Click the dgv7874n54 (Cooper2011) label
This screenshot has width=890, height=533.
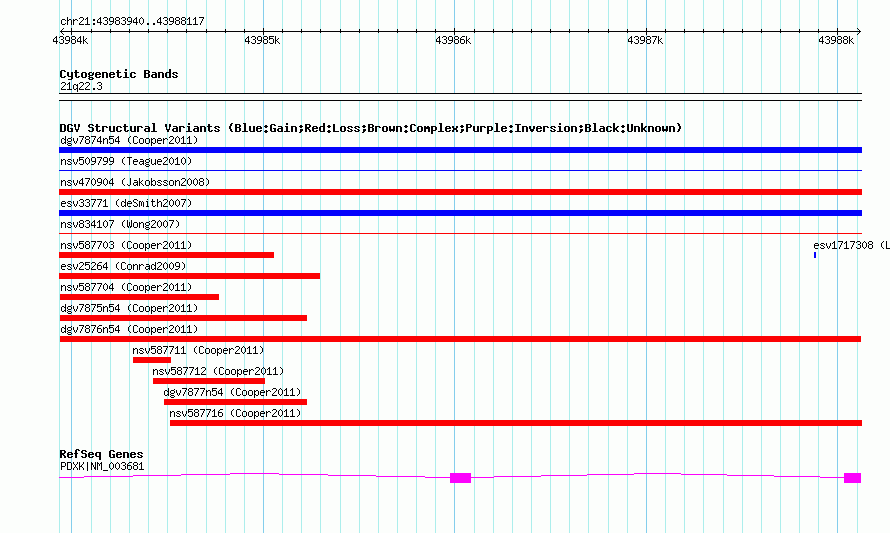pos(129,140)
